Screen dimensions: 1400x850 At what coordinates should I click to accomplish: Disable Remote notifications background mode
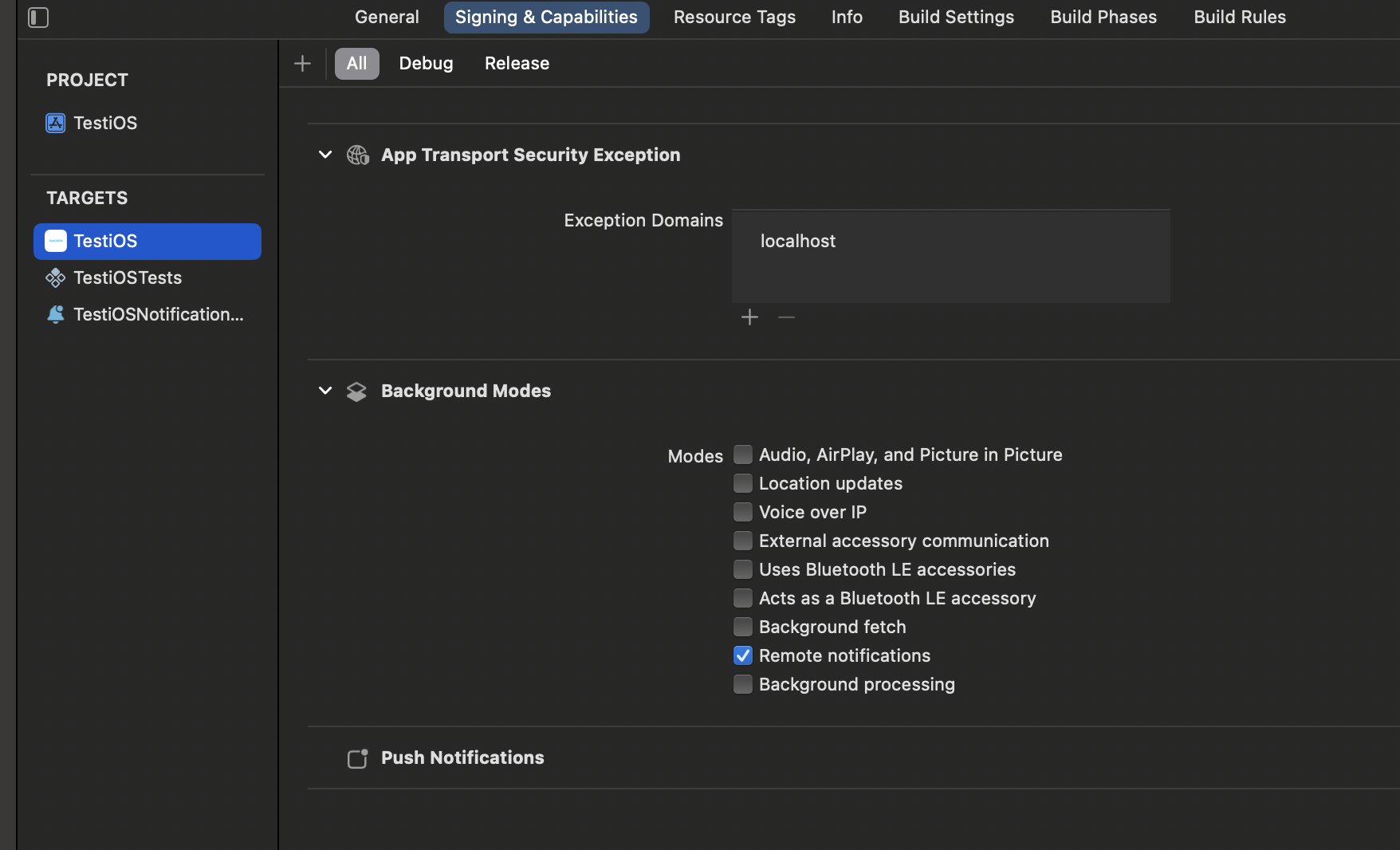tap(742, 655)
